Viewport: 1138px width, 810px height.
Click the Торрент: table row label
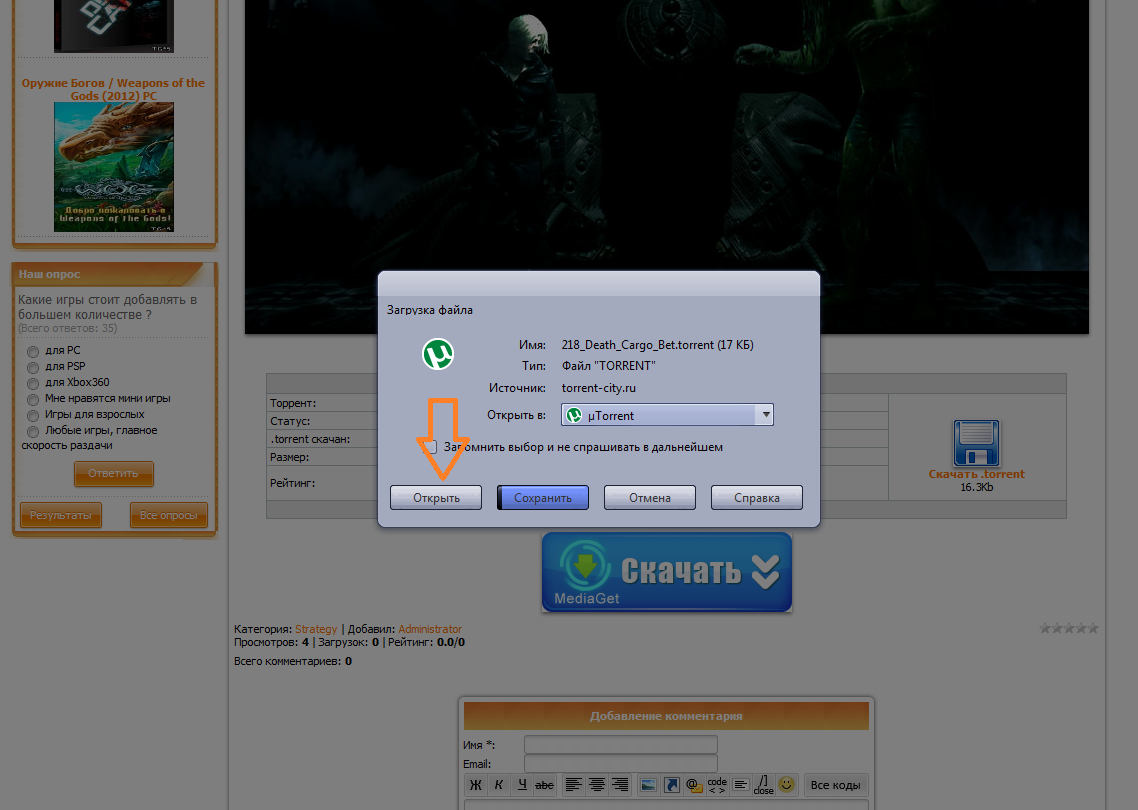tap(292, 403)
